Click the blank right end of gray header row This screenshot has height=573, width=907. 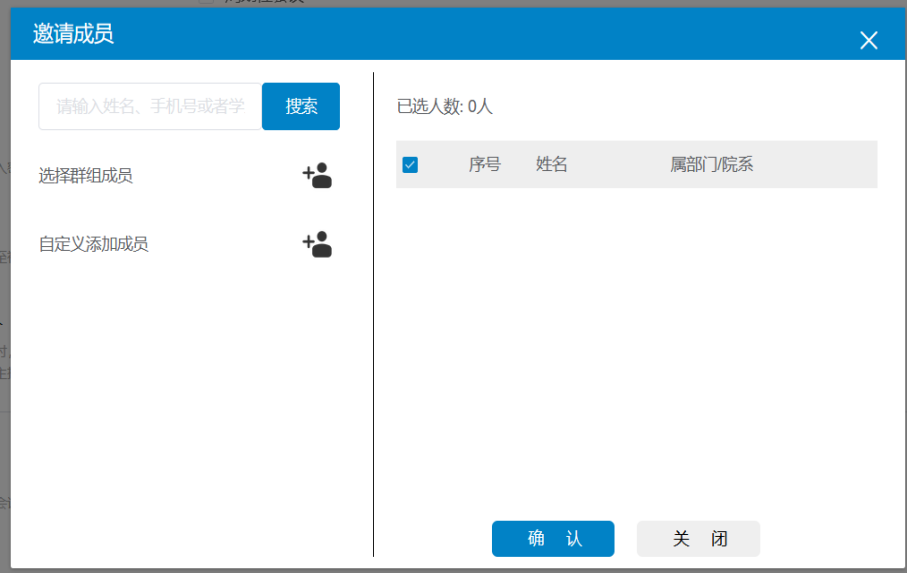(830, 165)
